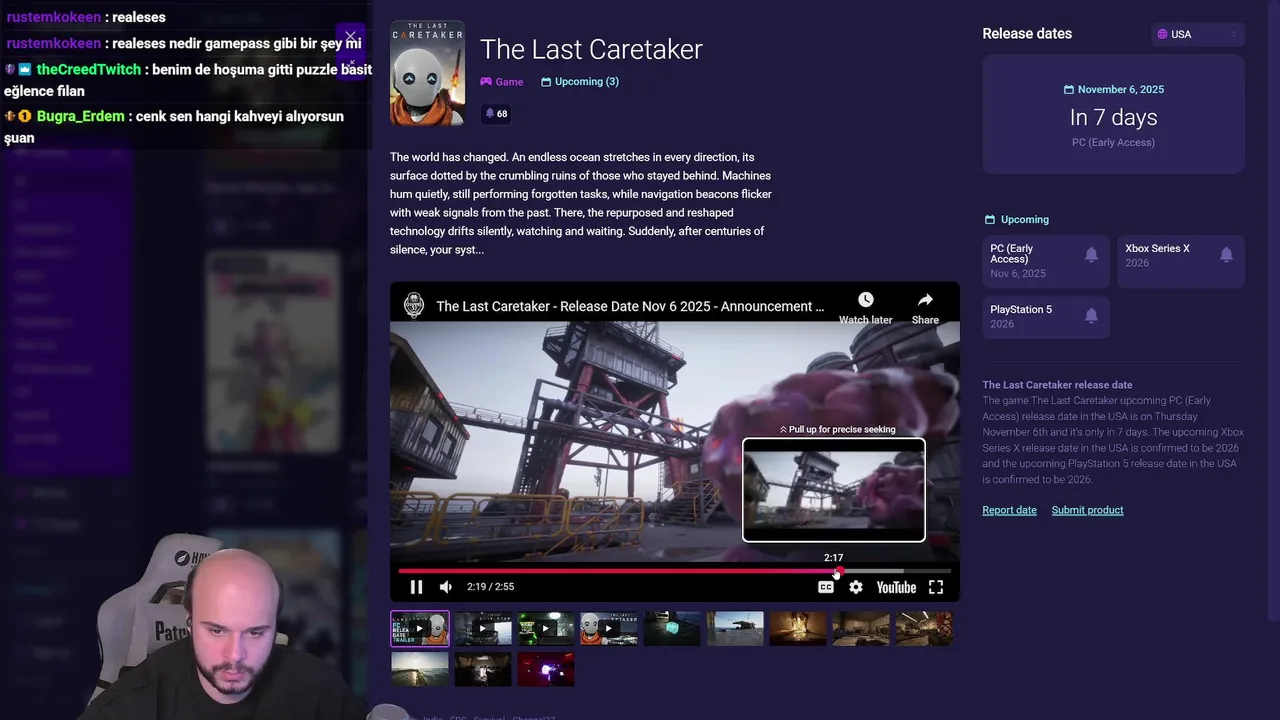Click the scrubber handle on timeline

(x=839, y=571)
